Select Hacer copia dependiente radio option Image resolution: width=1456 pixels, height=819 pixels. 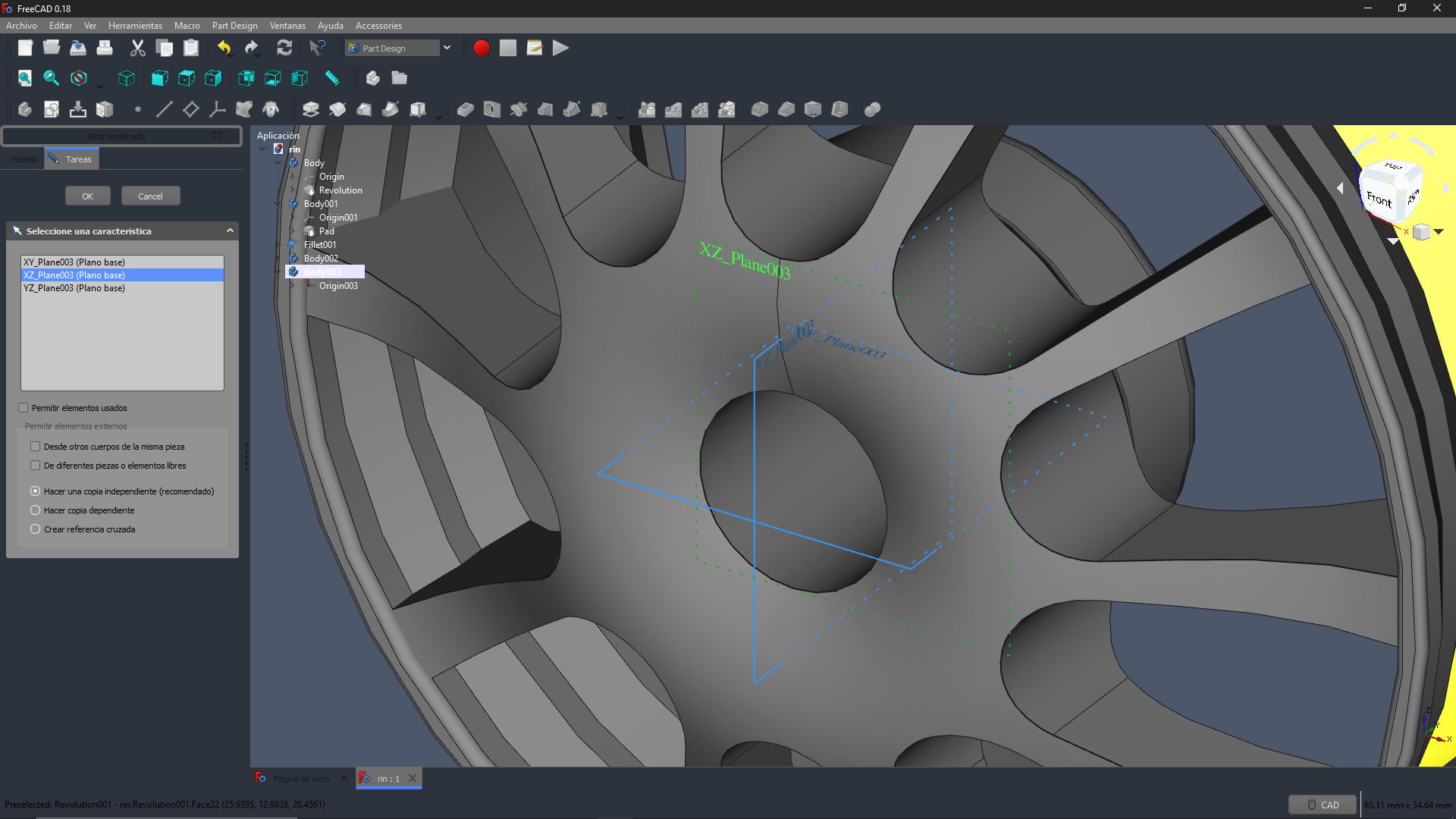click(36, 510)
